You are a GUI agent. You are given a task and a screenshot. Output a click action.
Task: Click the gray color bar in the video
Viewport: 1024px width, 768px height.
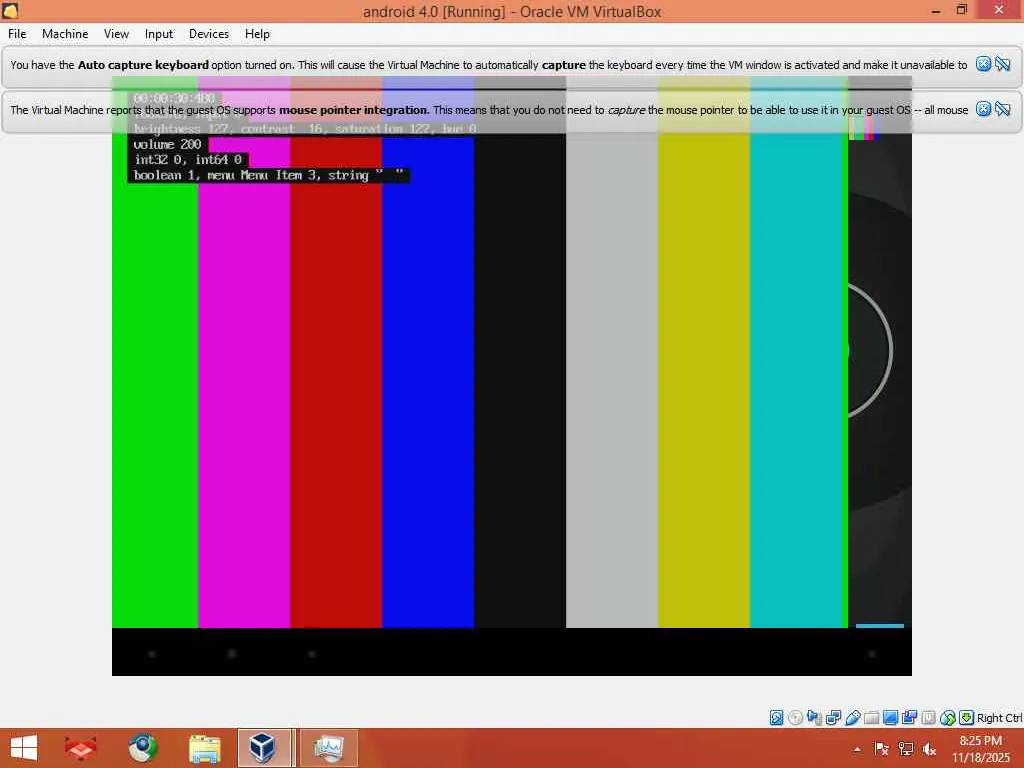point(612,379)
